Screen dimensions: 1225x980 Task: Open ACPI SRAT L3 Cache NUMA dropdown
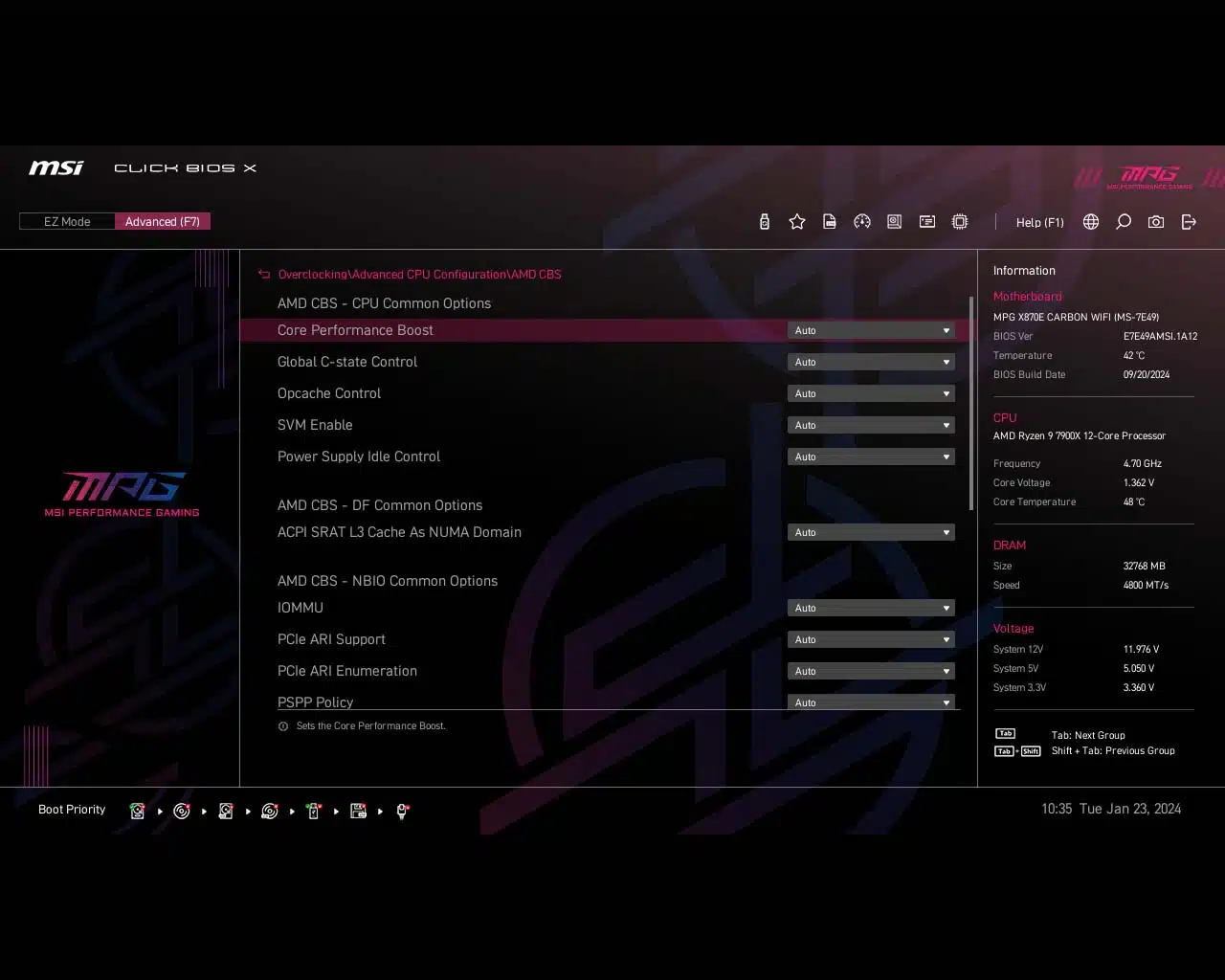(871, 532)
